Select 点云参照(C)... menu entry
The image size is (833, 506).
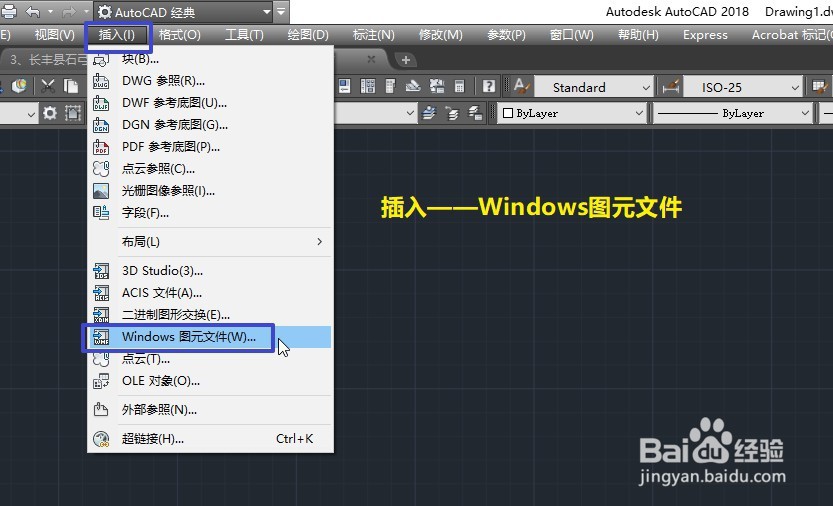pos(210,168)
